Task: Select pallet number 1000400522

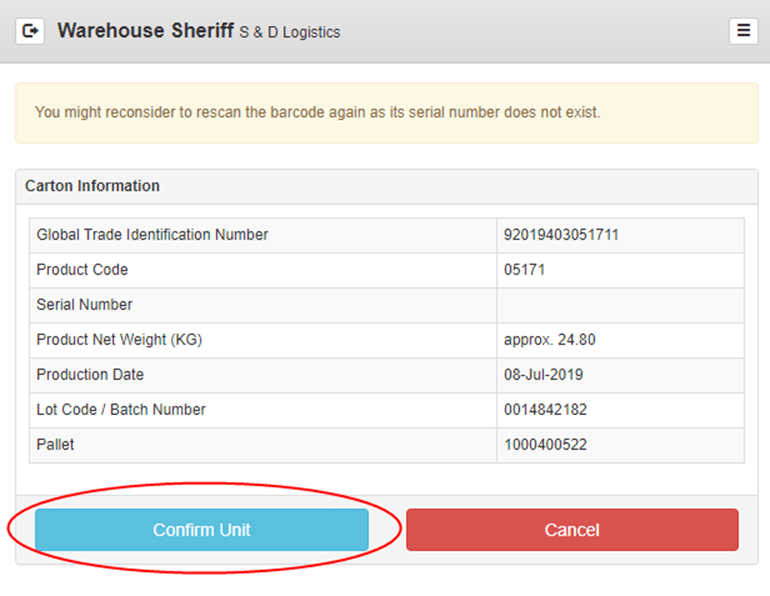Action: (546, 445)
